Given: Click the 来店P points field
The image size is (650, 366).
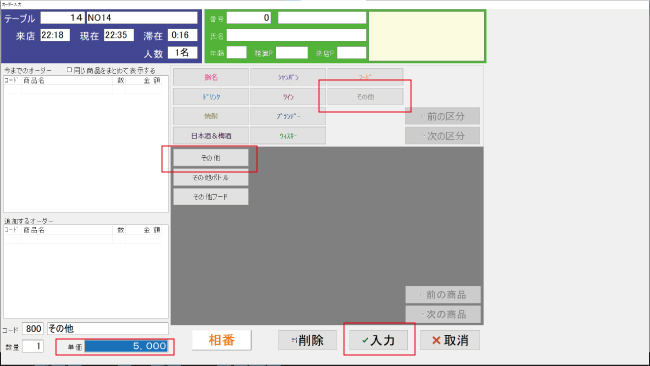Looking at the screenshot, I should tap(352, 53).
